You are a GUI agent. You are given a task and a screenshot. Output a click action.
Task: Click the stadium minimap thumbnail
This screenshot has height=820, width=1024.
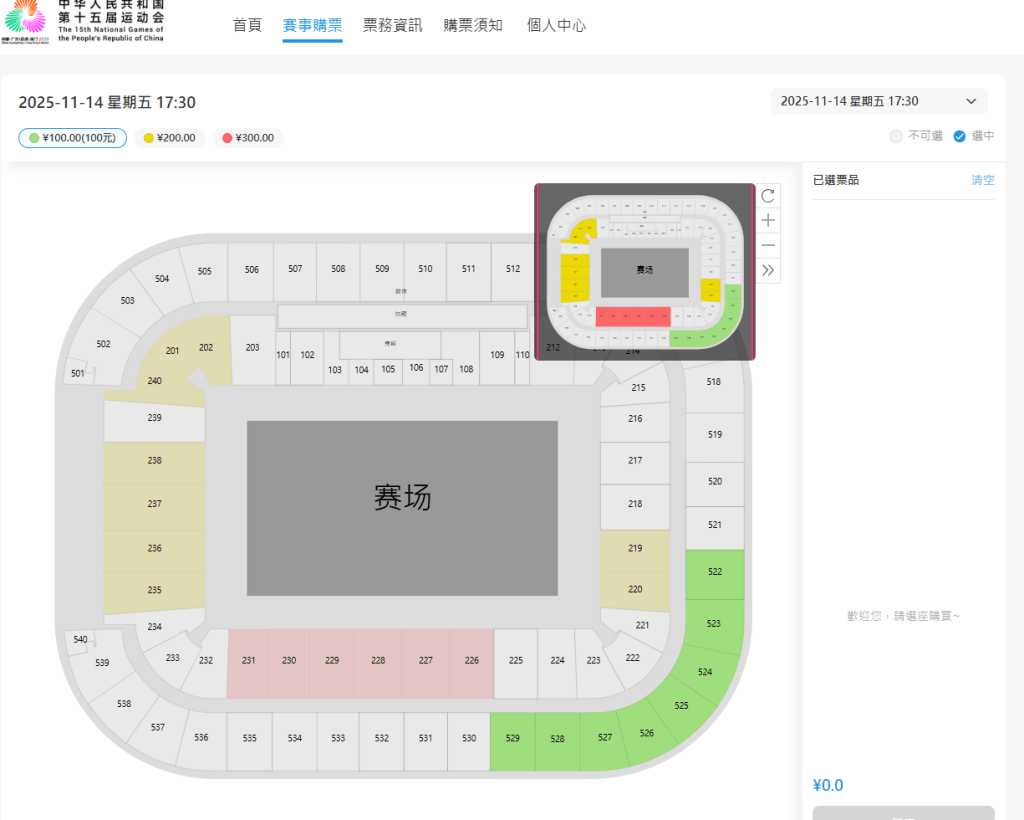[645, 272]
